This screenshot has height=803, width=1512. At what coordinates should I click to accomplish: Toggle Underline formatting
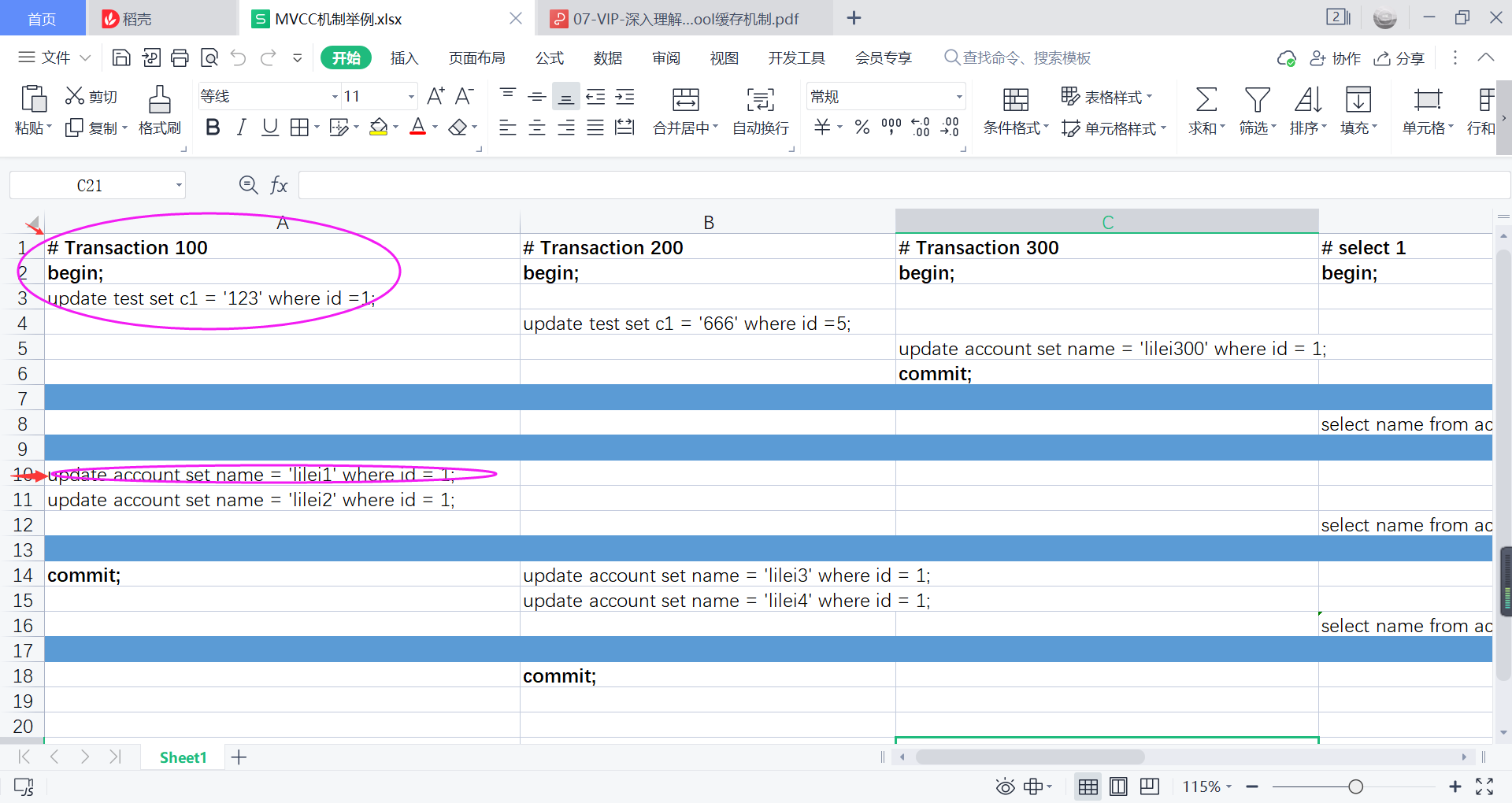[x=270, y=128]
